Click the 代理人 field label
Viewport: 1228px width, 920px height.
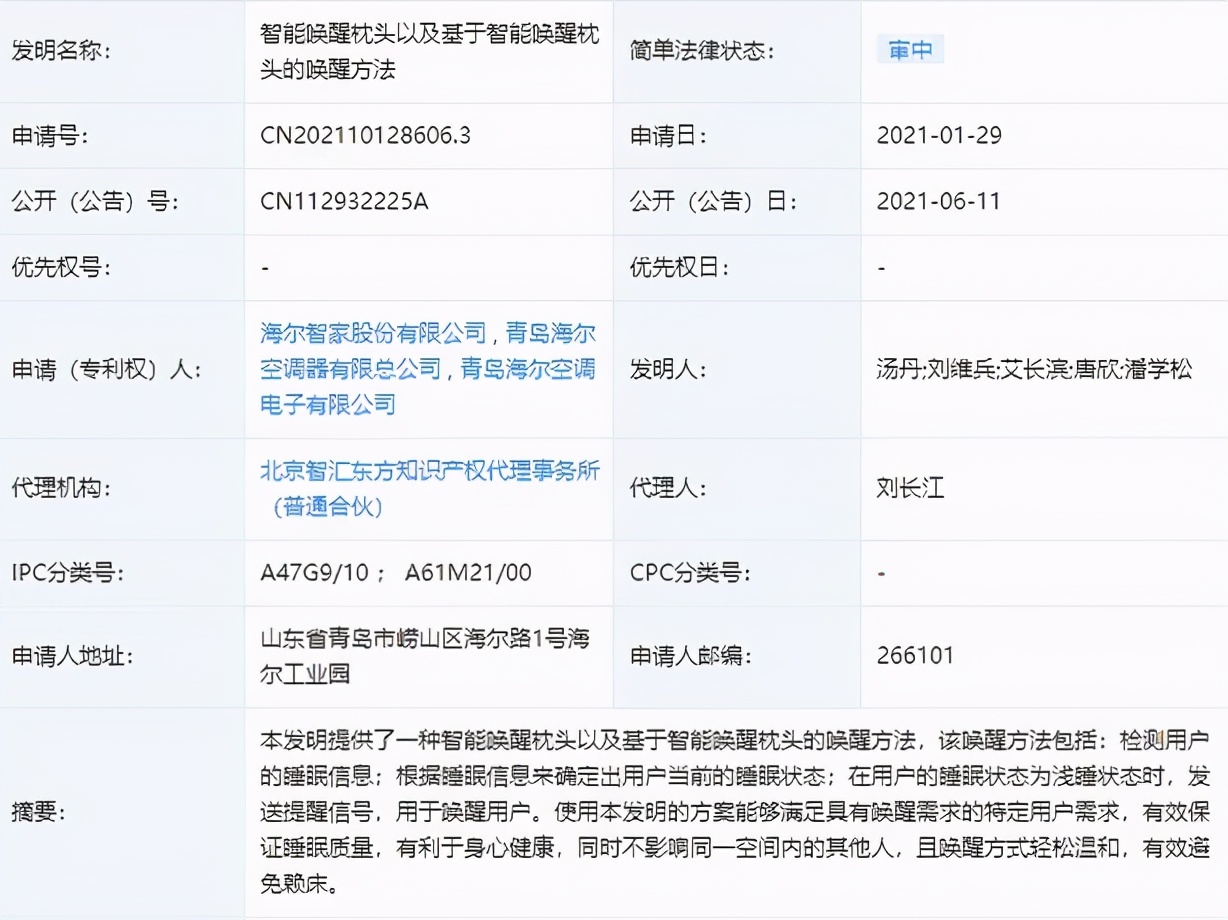click(667, 489)
